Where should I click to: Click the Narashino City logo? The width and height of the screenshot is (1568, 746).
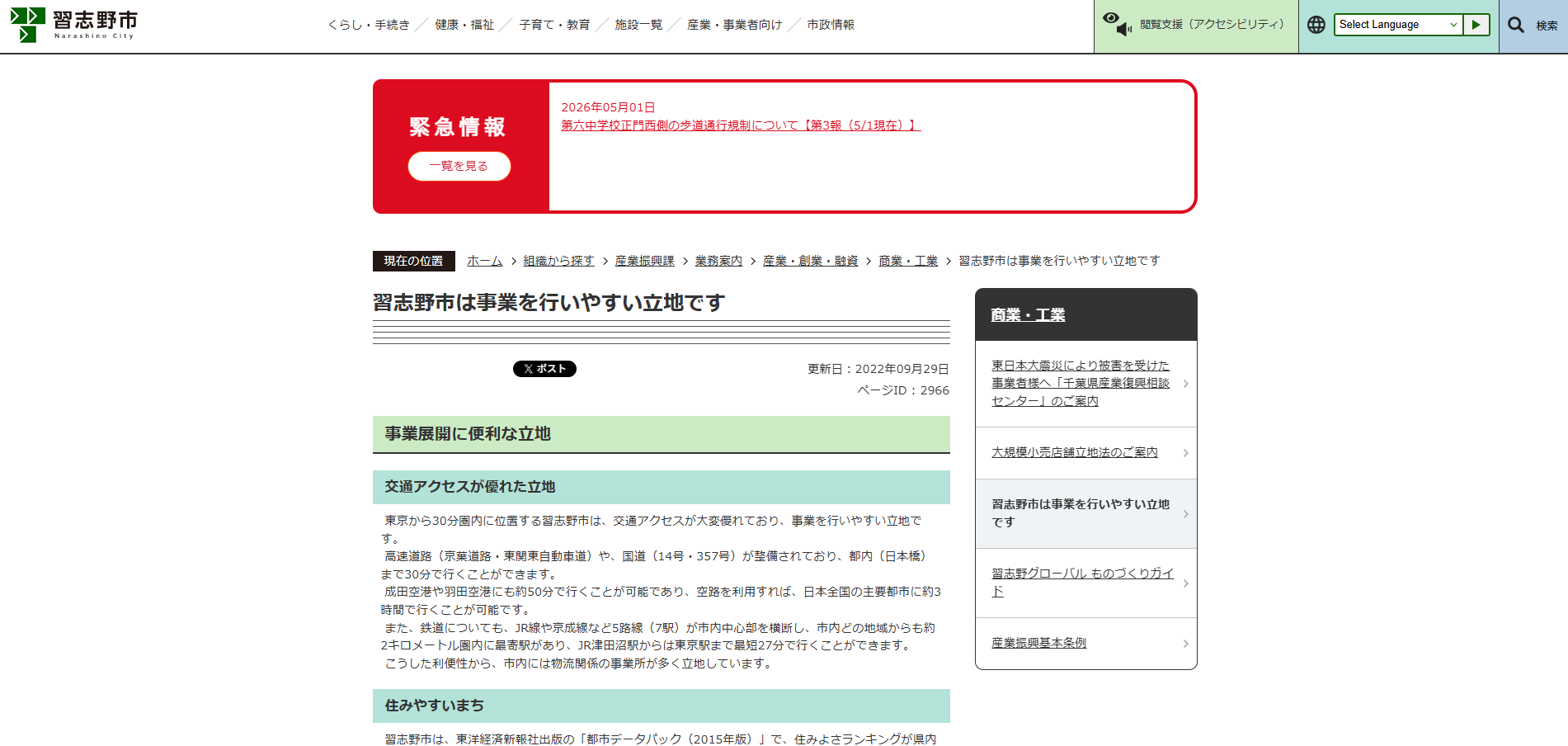(73, 25)
